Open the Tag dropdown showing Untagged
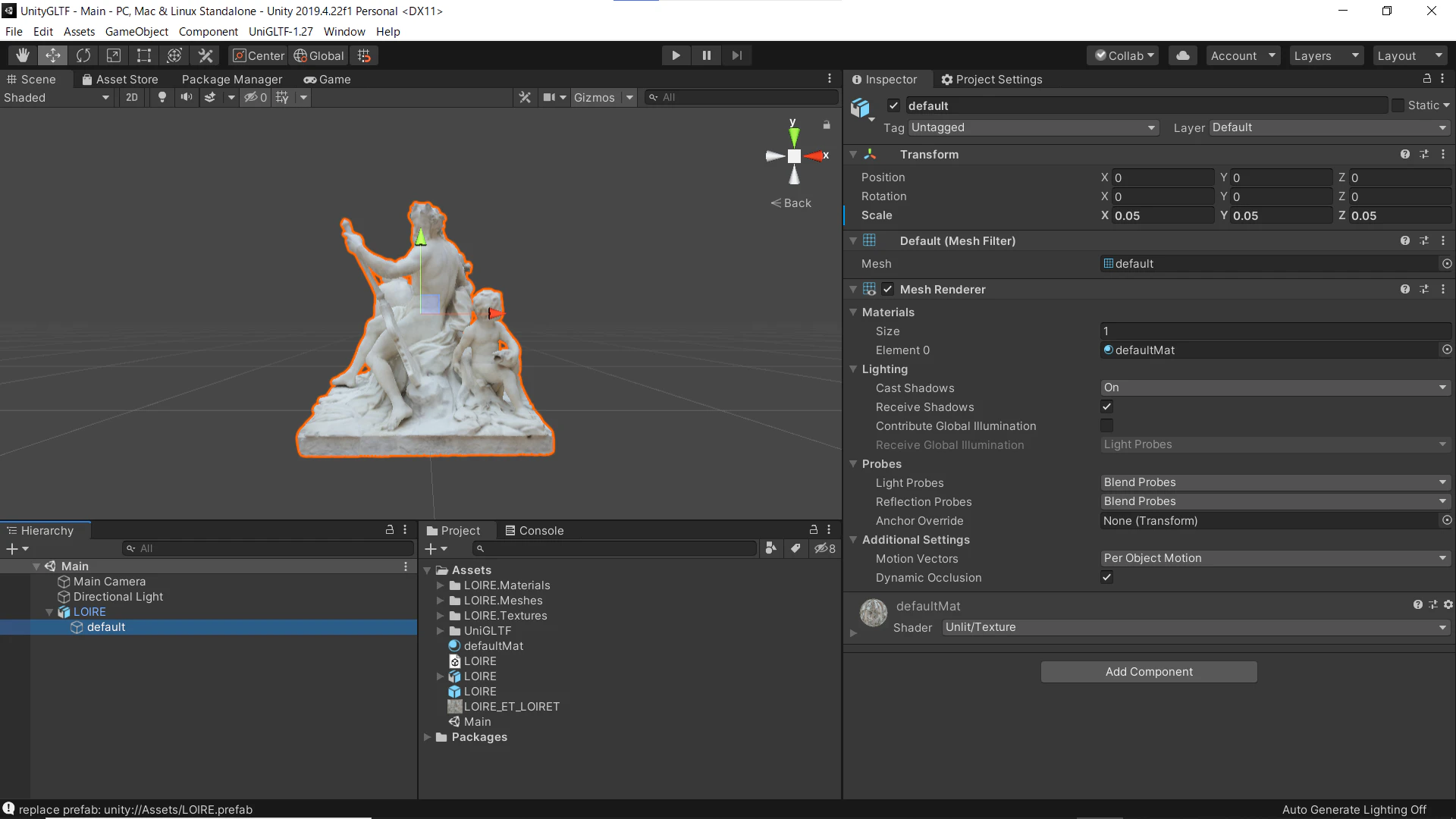This screenshot has width=1456, height=819. 1034,127
